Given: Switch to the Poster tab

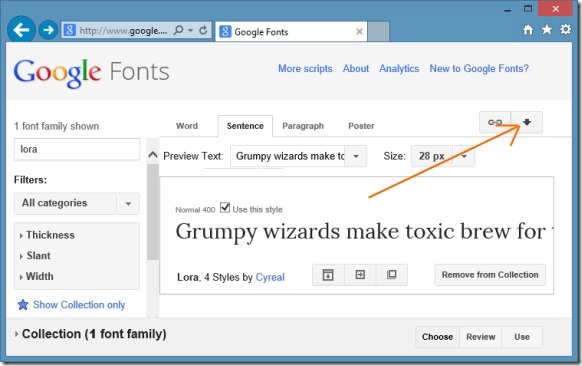Looking at the screenshot, I should (361, 126).
